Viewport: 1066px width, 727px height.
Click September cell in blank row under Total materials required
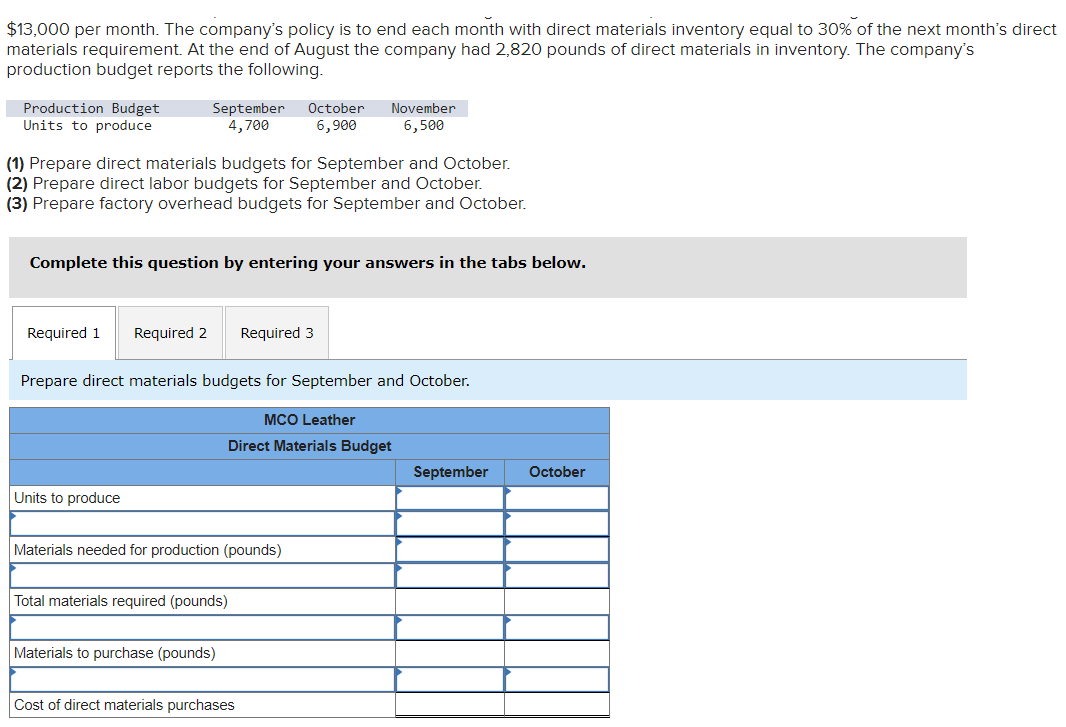tap(450, 627)
